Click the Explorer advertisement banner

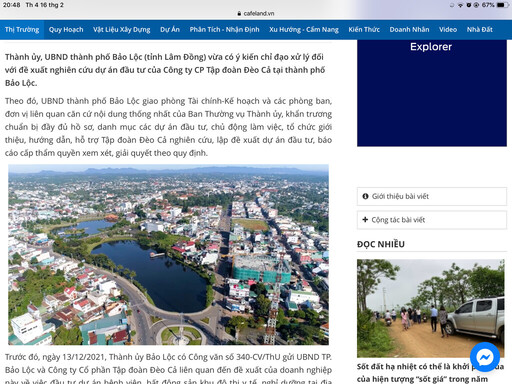point(432,93)
